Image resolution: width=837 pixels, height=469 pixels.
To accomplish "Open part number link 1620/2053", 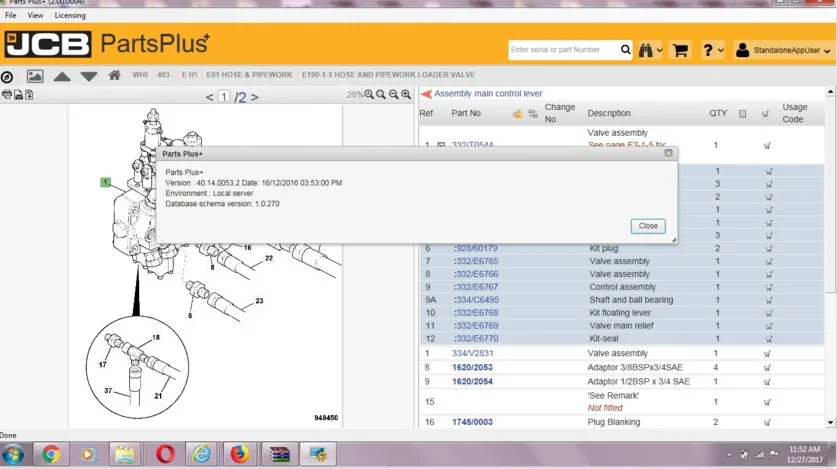I will point(474,368).
